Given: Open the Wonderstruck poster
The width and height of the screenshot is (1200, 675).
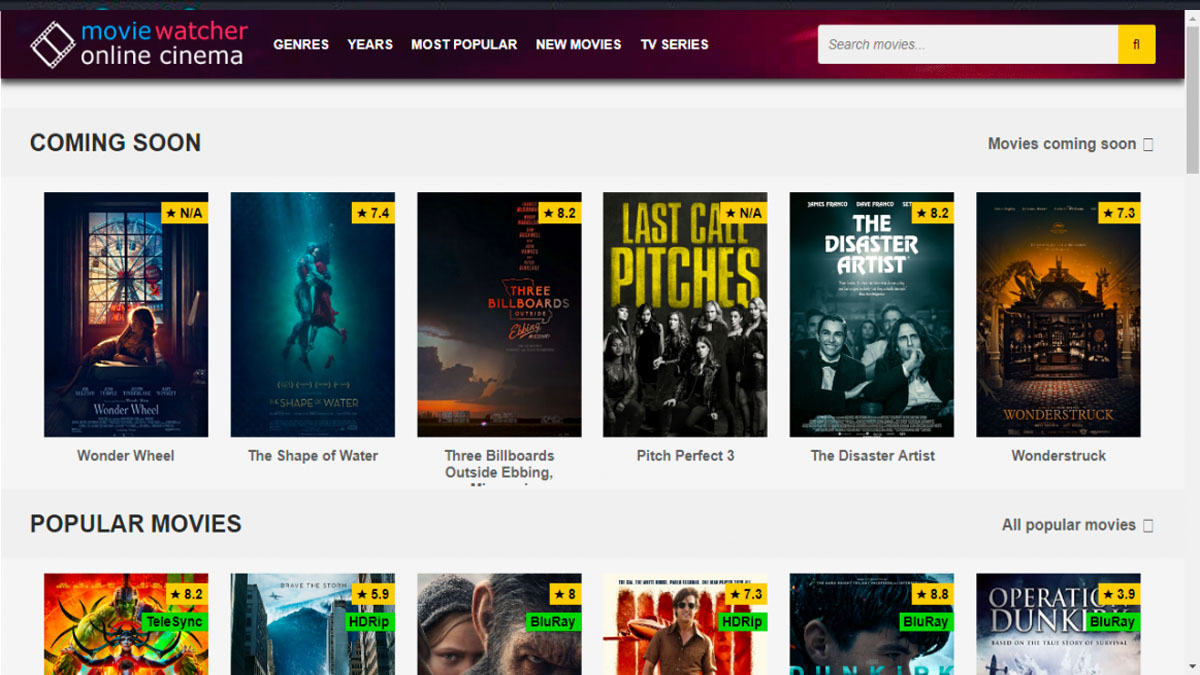Looking at the screenshot, I should tap(1058, 315).
